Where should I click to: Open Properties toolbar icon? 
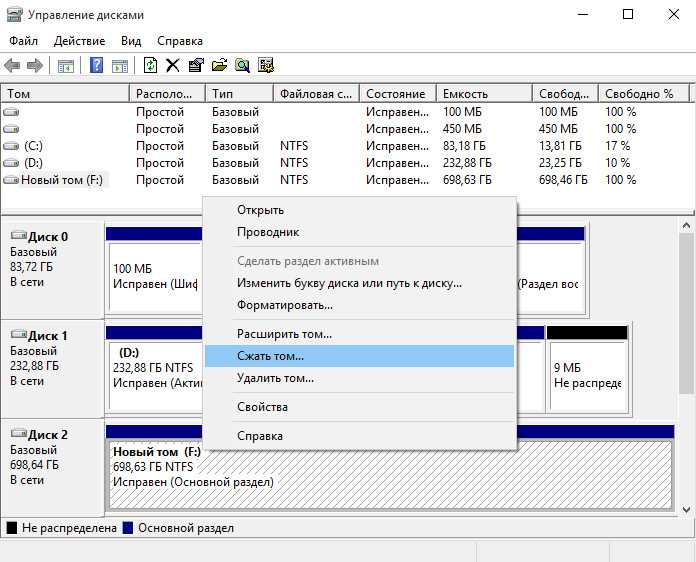tap(196, 65)
